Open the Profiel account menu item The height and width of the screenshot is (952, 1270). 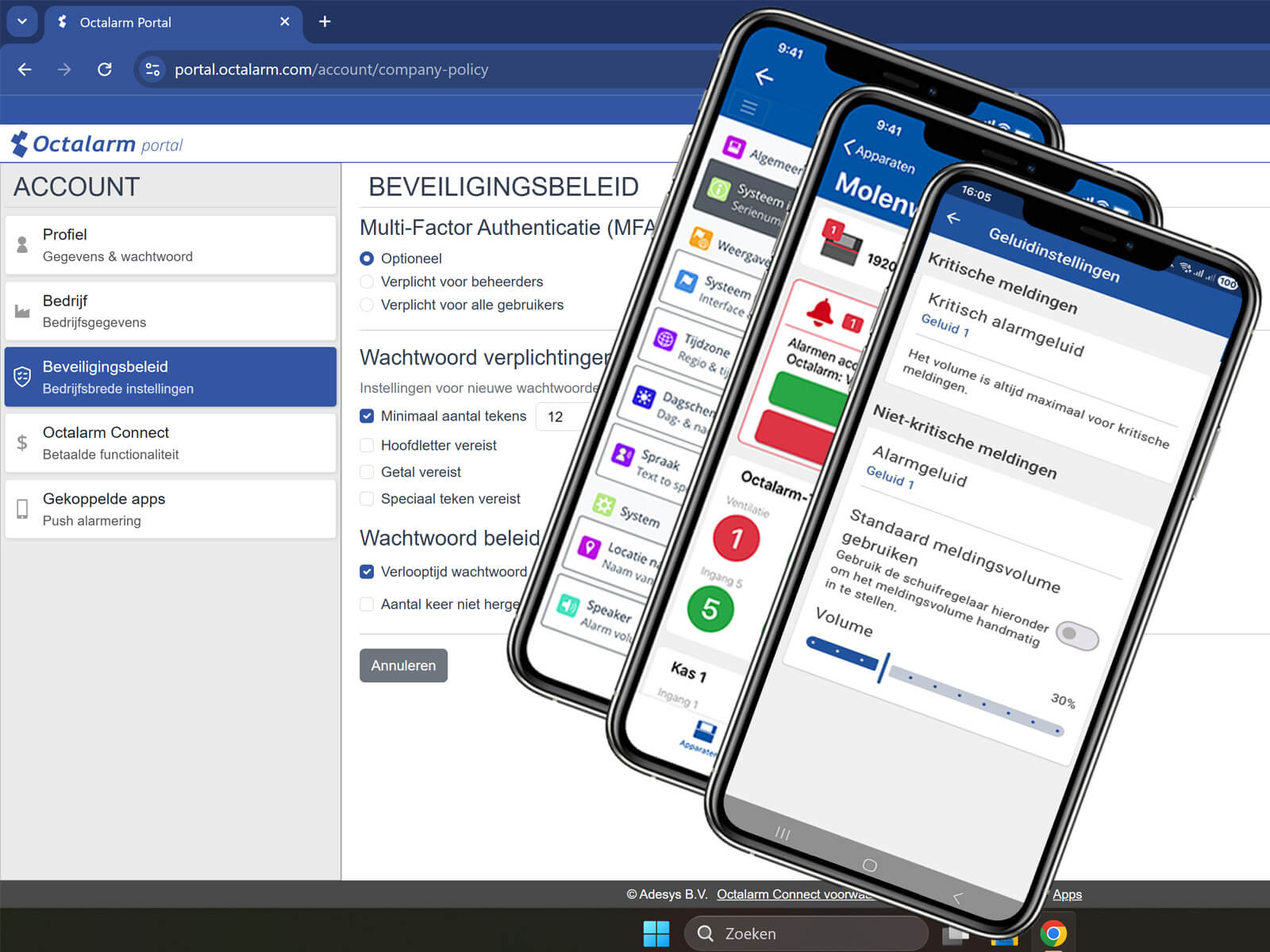pyautogui.click(x=170, y=245)
